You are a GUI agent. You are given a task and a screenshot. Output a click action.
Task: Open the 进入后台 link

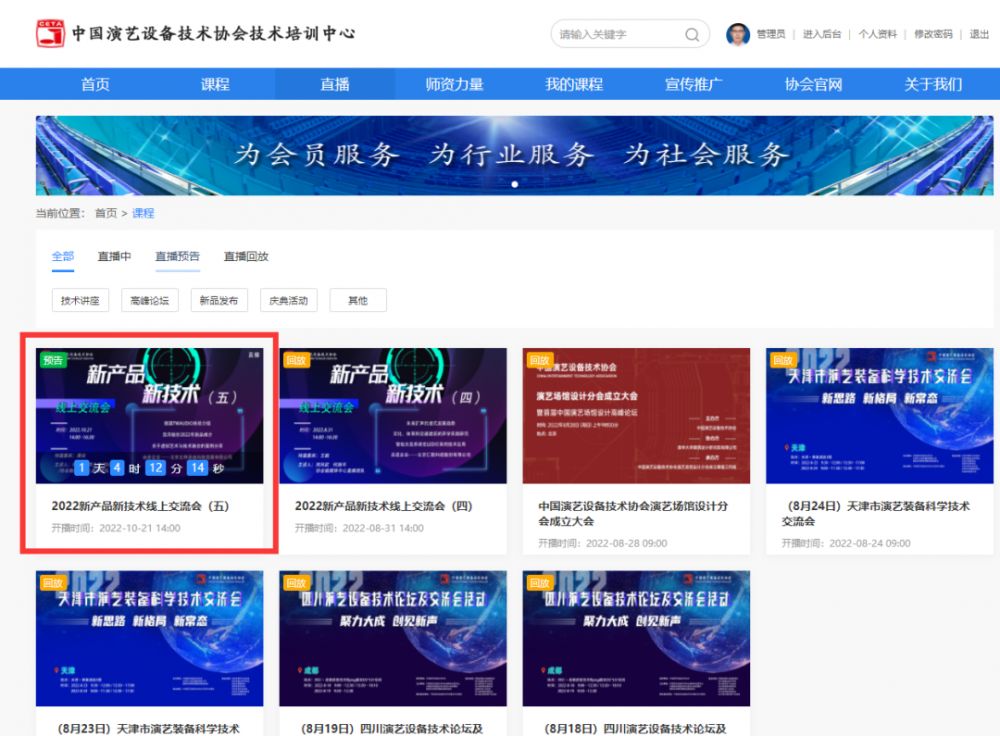[x=821, y=34]
